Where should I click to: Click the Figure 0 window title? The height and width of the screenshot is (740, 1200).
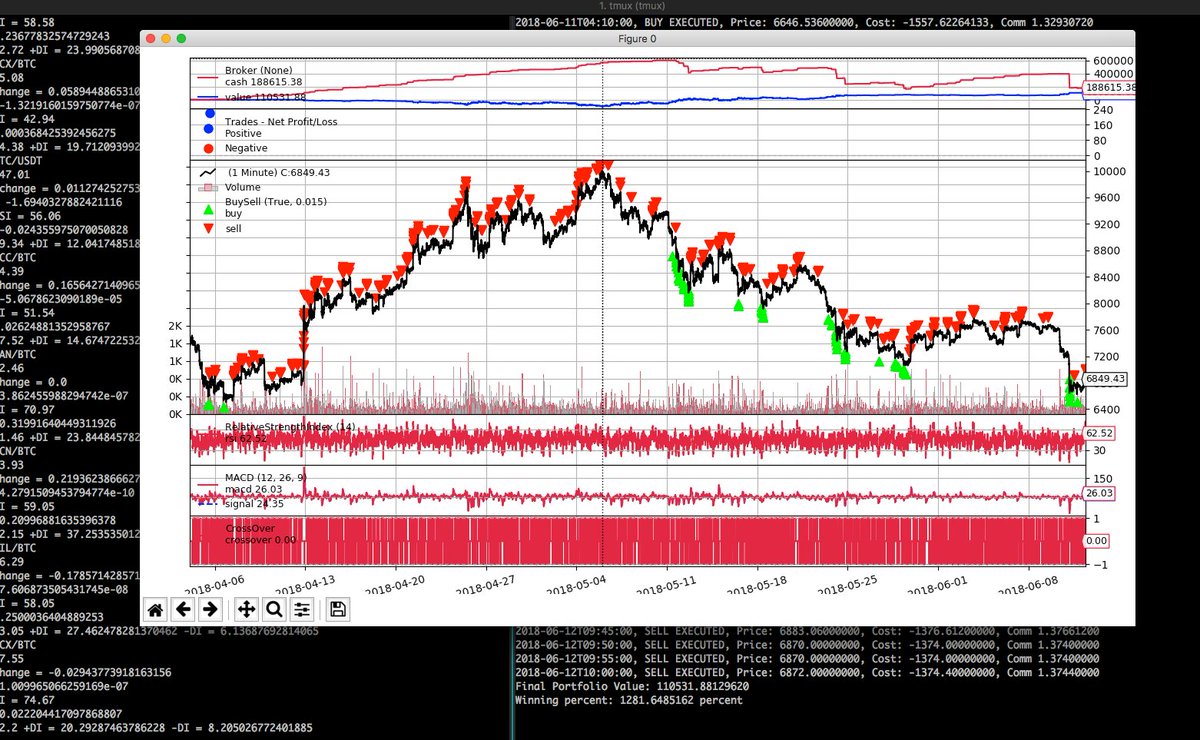(x=638, y=39)
